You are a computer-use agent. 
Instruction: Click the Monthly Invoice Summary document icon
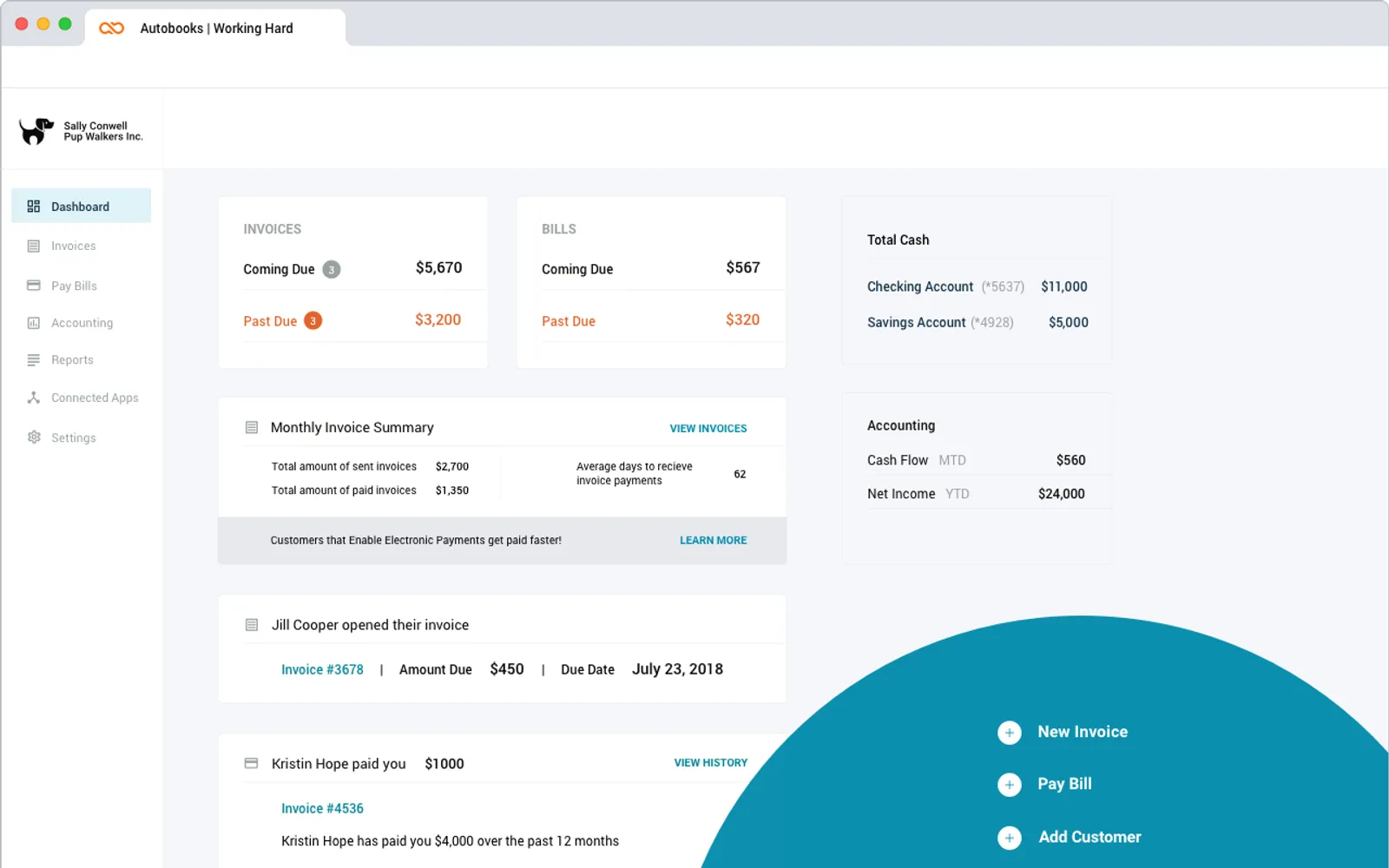[x=252, y=427]
